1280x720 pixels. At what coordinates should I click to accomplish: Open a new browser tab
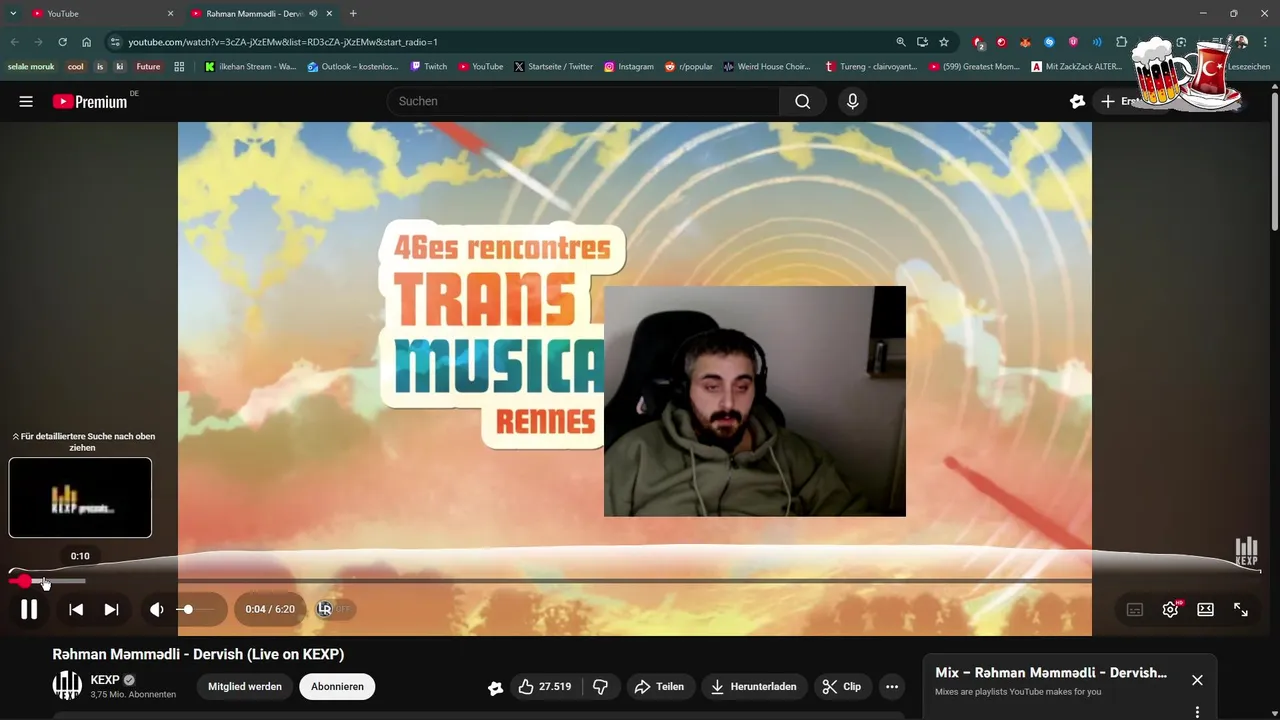tap(353, 14)
